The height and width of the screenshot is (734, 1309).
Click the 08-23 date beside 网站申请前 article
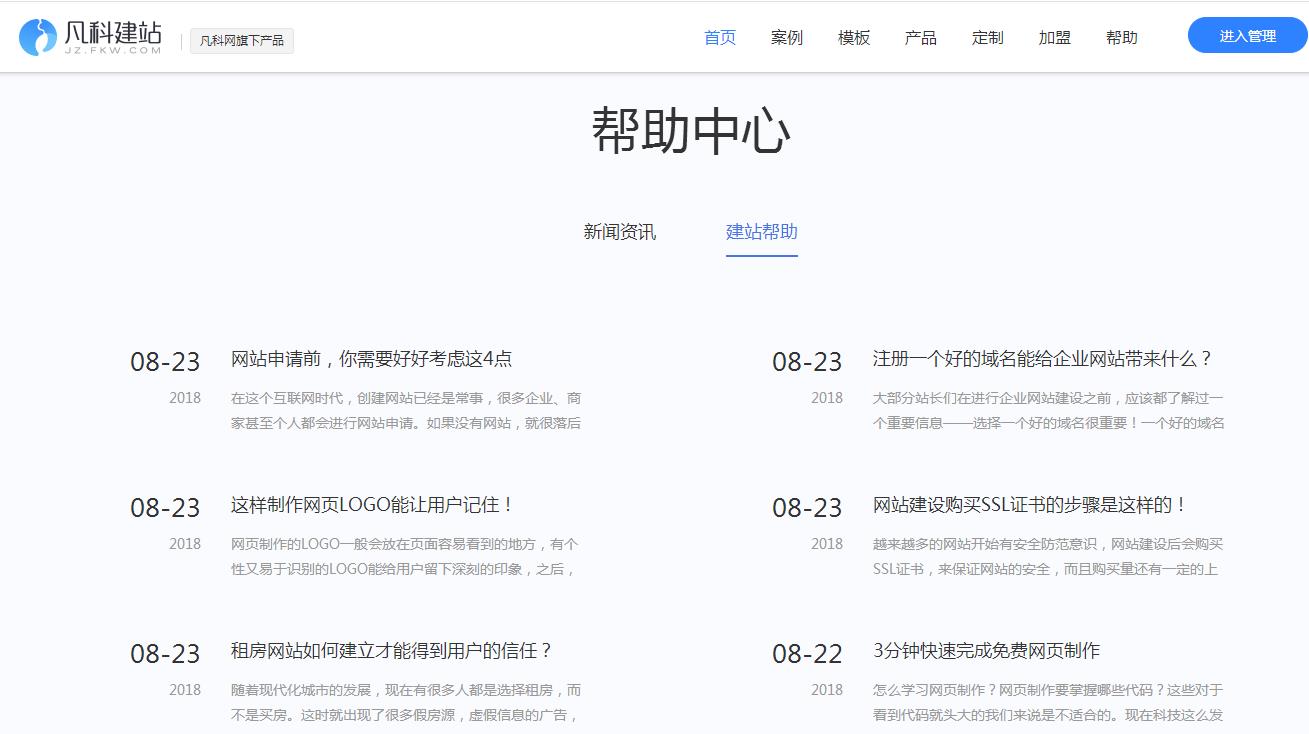[165, 362]
